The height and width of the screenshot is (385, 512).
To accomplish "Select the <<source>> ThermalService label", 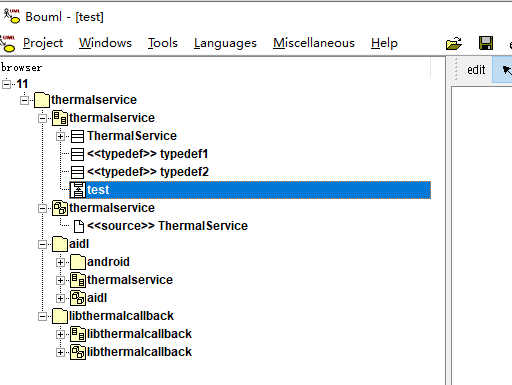I will pyautogui.click(x=167, y=226).
